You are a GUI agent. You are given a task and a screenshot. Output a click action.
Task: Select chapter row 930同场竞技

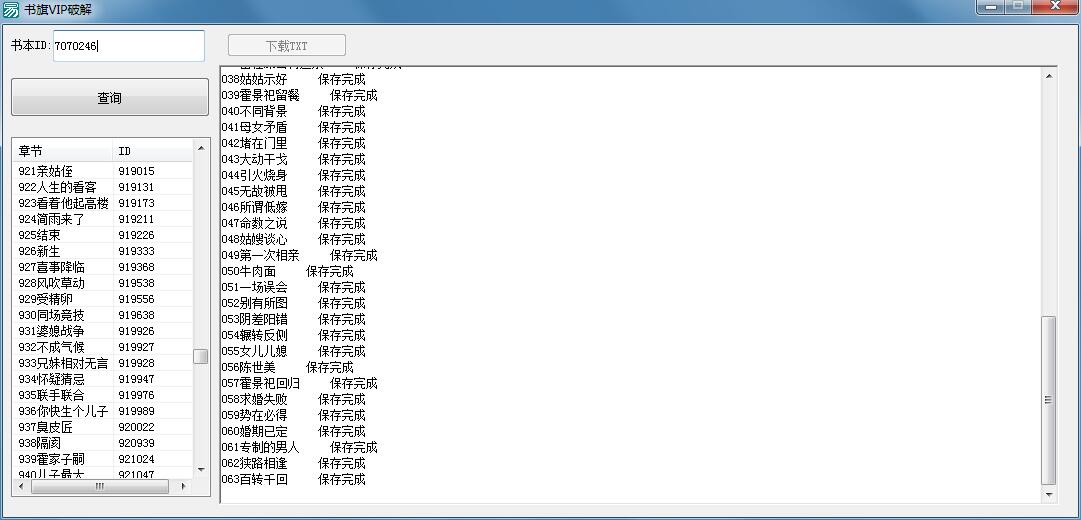[x=58, y=315]
